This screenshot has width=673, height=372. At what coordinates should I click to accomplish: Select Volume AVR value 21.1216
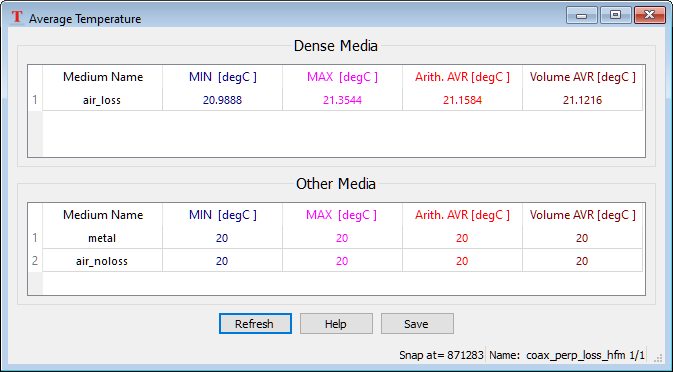point(582,100)
